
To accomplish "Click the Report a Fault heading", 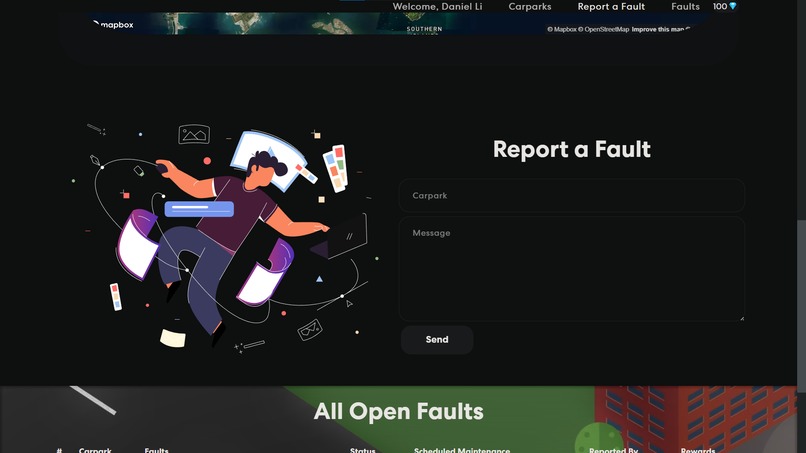I will pos(572,149).
